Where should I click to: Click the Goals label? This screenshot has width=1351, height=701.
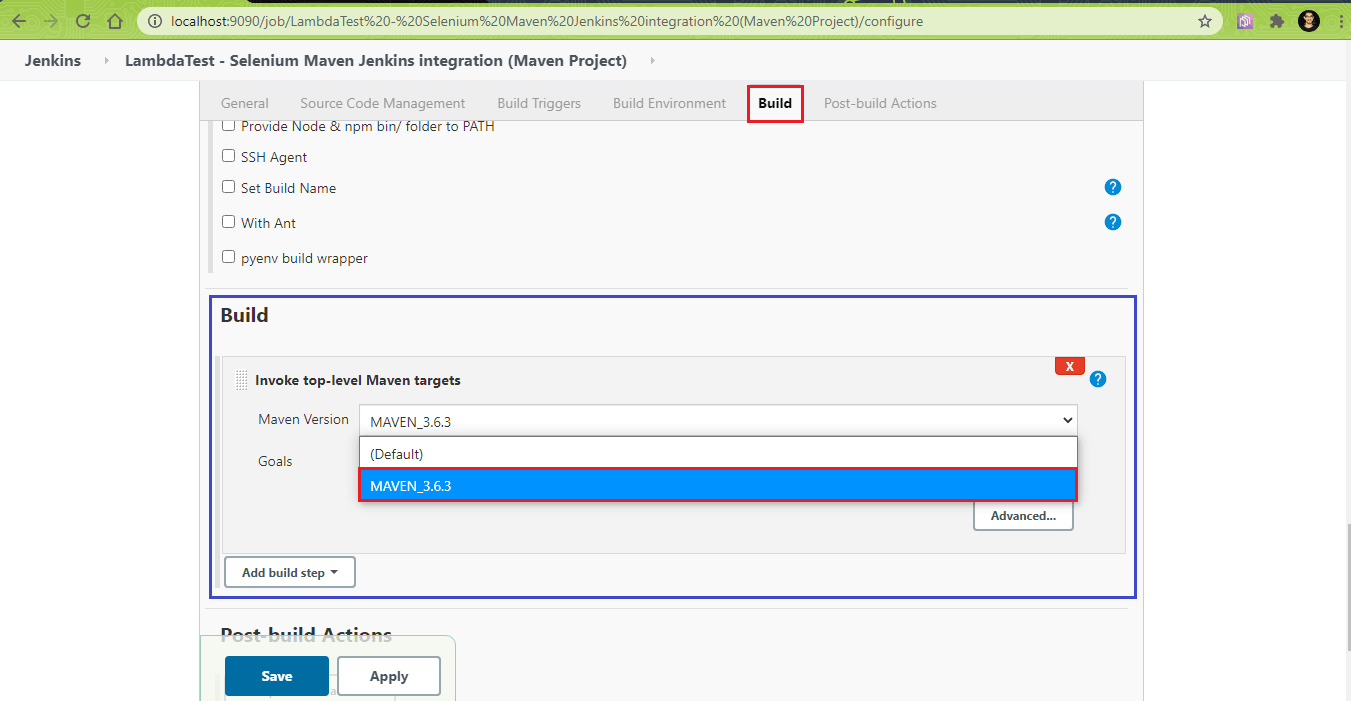tap(275, 461)
